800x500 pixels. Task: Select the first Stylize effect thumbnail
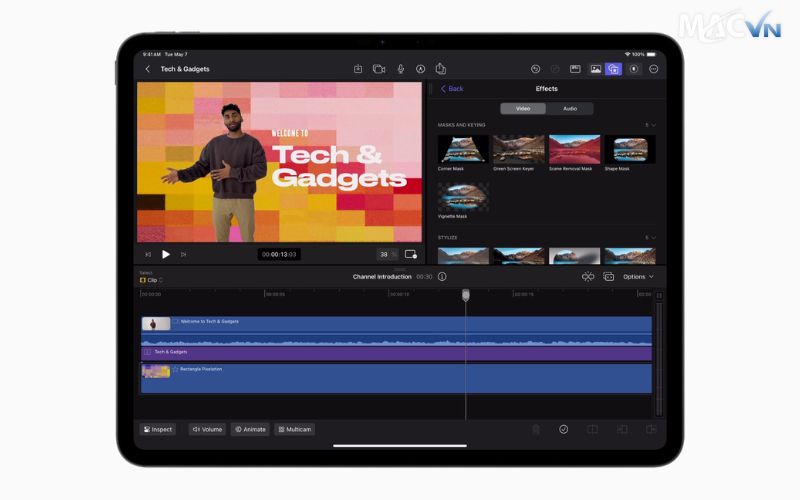coord(463,256)
